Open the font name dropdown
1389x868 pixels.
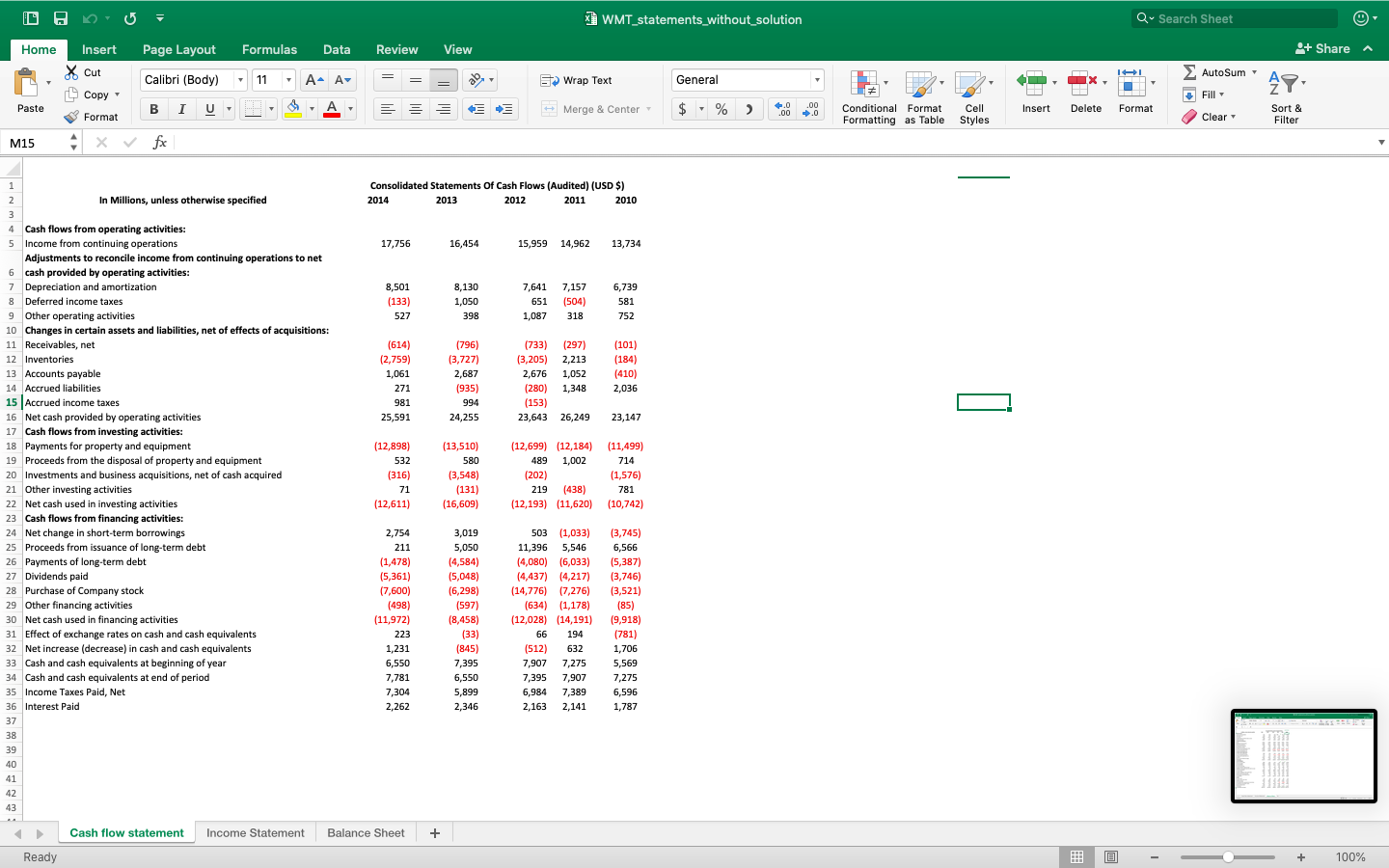239,80
